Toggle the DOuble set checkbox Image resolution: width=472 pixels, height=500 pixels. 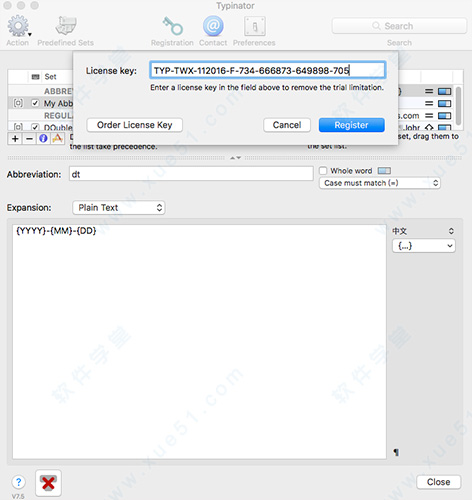(35, 127)
